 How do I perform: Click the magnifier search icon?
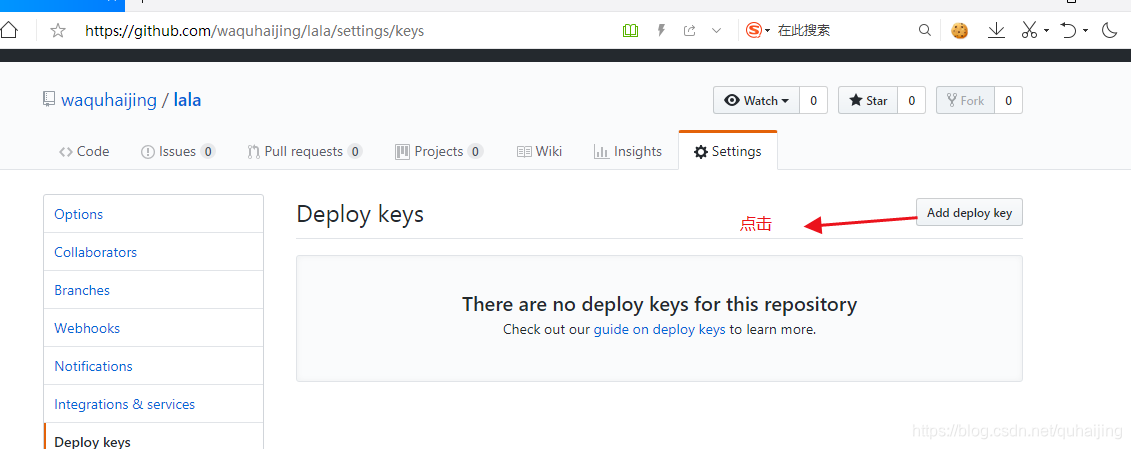pos(924,30)
